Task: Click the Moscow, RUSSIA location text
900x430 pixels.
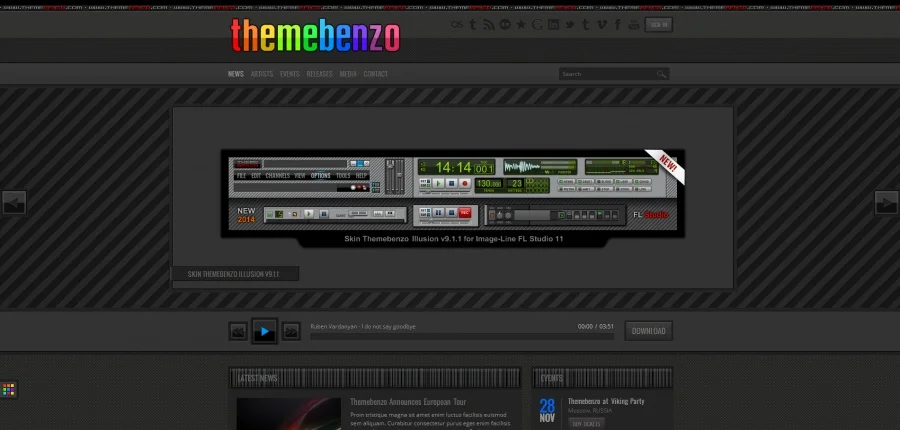Action: [x=590, y=411]
